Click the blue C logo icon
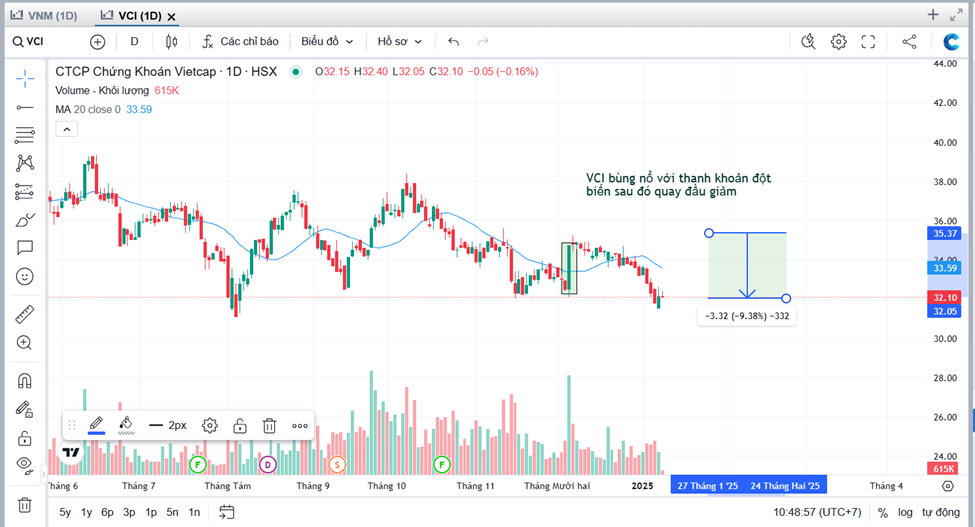 coord(951,42)
